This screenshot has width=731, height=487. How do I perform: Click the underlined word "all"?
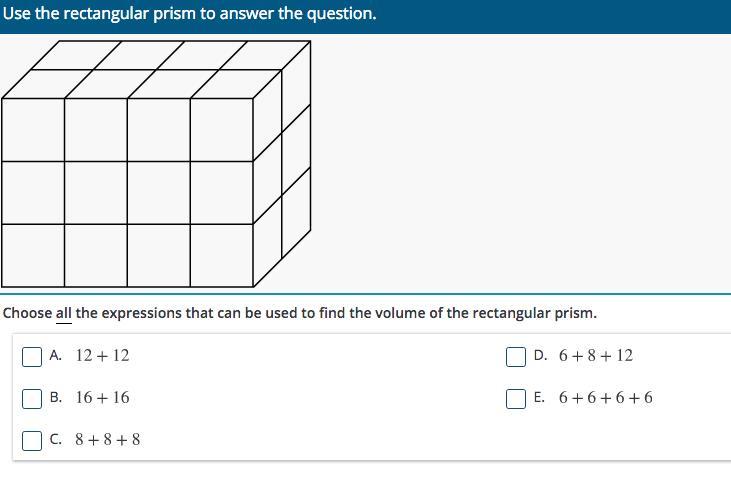[x=64, y=313]
